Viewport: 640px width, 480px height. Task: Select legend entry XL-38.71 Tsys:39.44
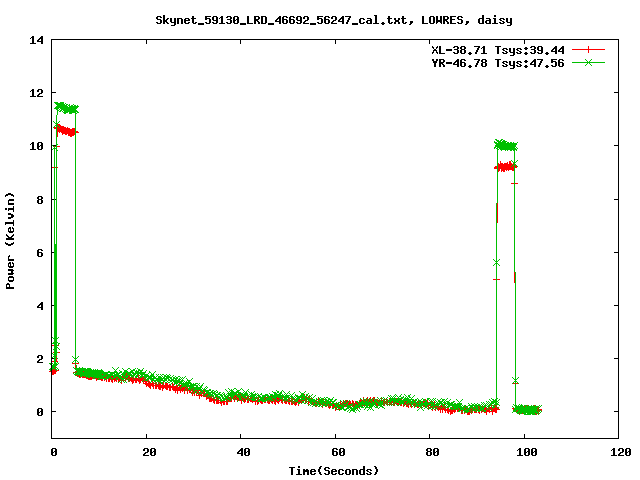pos(498,50)
